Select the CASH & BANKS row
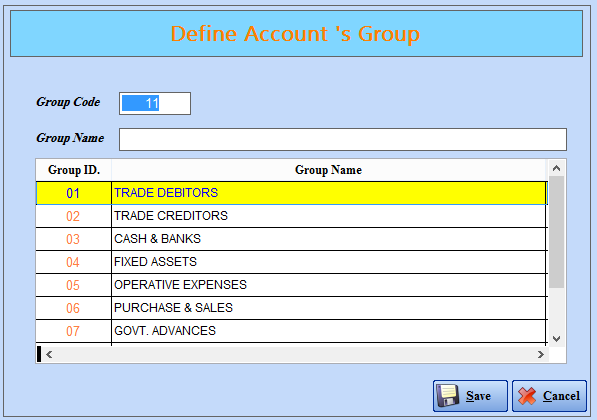This screenshot has width=597, height=420. click(292, 239)
